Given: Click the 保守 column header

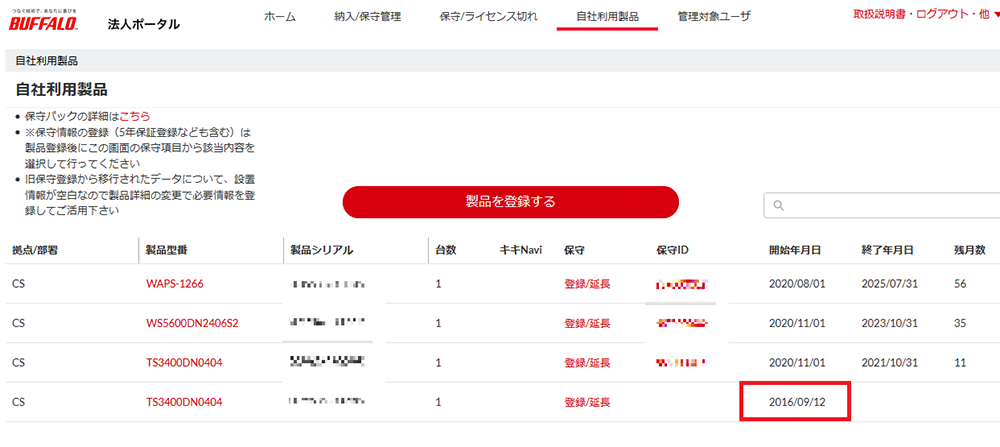Looking at the screenshot, I should coord(575,250).
